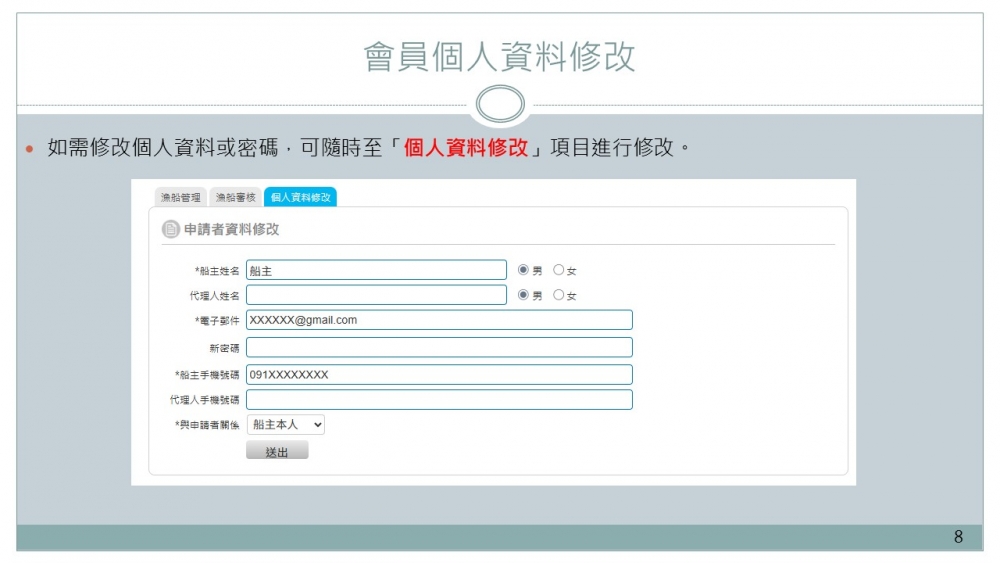This screenshot has height=563, width=1000.
Task: Click the slide title 會員個人資料修改
Action: pos(499,57)
